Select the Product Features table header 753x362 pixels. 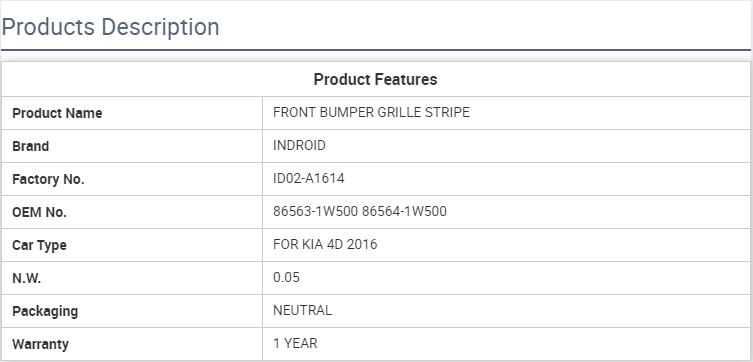pyautogui.click(x=376, y=79)
